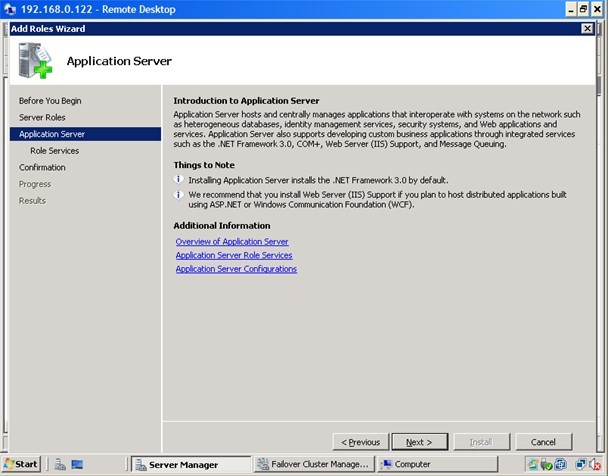Cancel the Add Roles Wizard
This screenshot has height=476, width=608.
(x=544, y=442)
